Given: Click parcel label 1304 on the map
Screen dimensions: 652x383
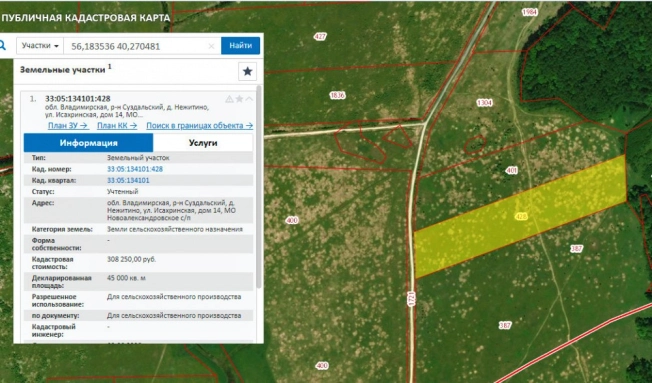Looking at the screenshot, I should (x=484, y=103).
